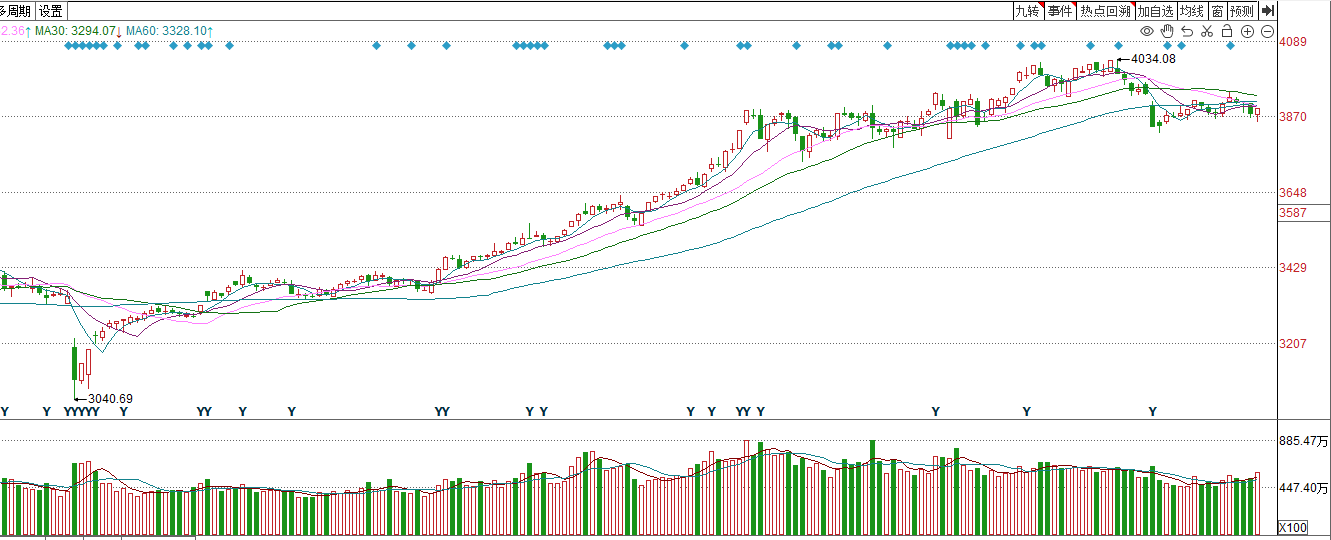Toggle the padlock lock icon

pyautogui.click(x=1227, y=31)
